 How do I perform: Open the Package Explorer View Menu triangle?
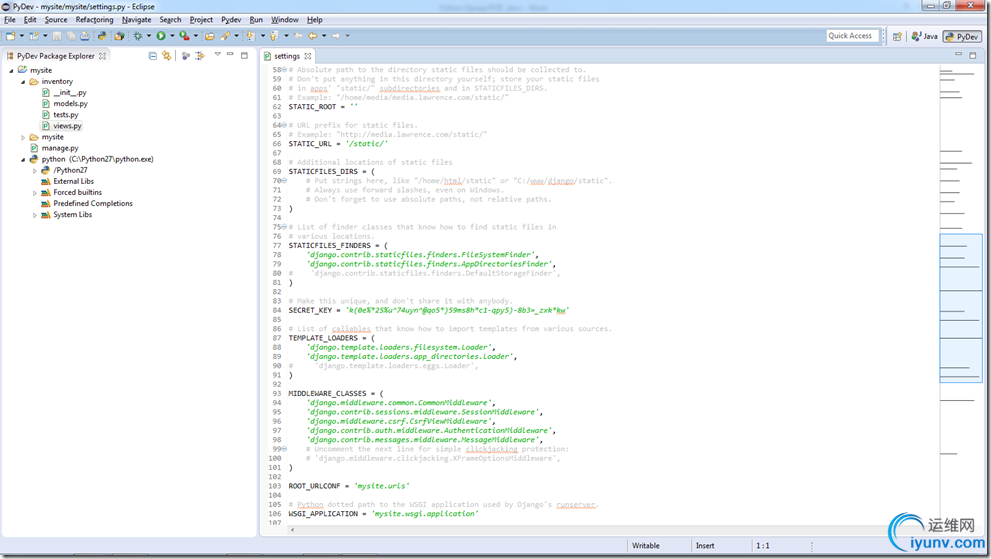coord(217,54)
